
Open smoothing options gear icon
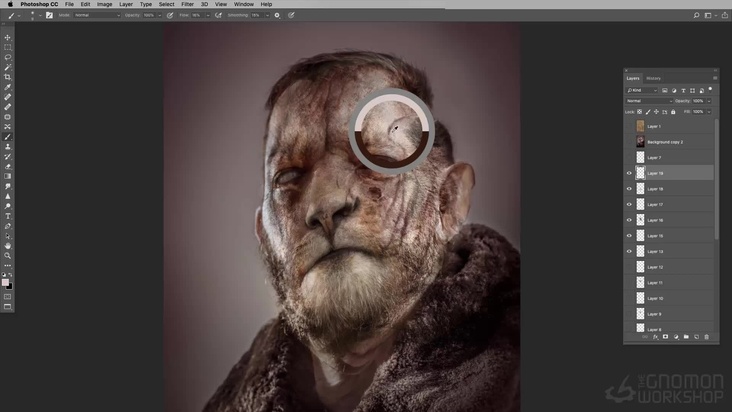click(x=277, y=15)
